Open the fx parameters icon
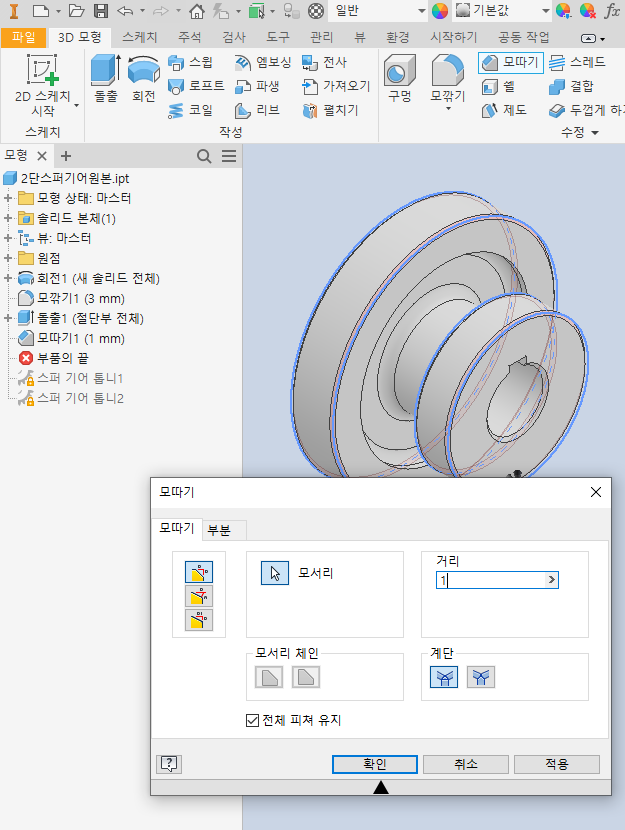625x830 pixels. coord(613,11)
